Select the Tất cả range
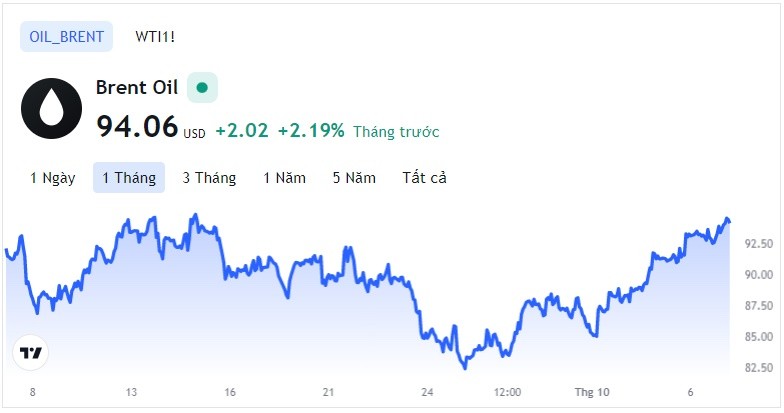Image resolution: width=784 pixels, height=413 pixels. [424, 178]
